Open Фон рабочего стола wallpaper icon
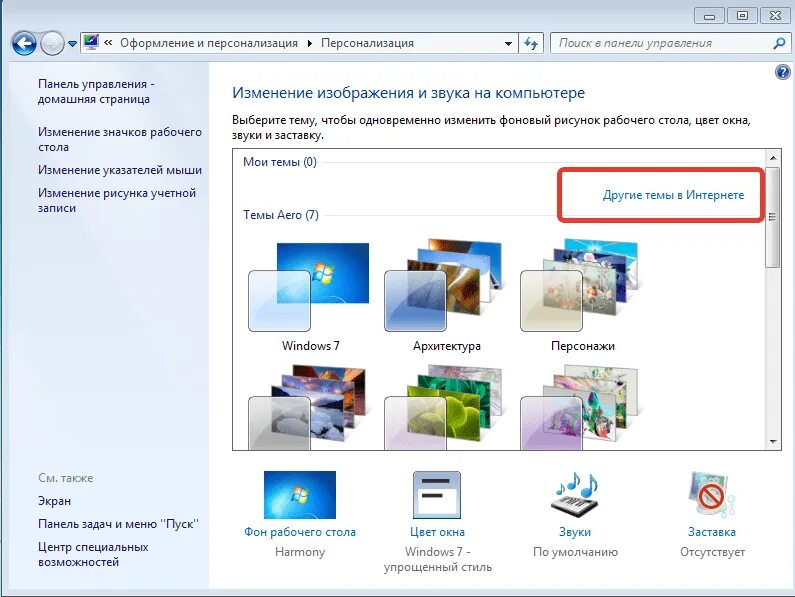This screenshot has width=795, height=597. tap(300, 495)
